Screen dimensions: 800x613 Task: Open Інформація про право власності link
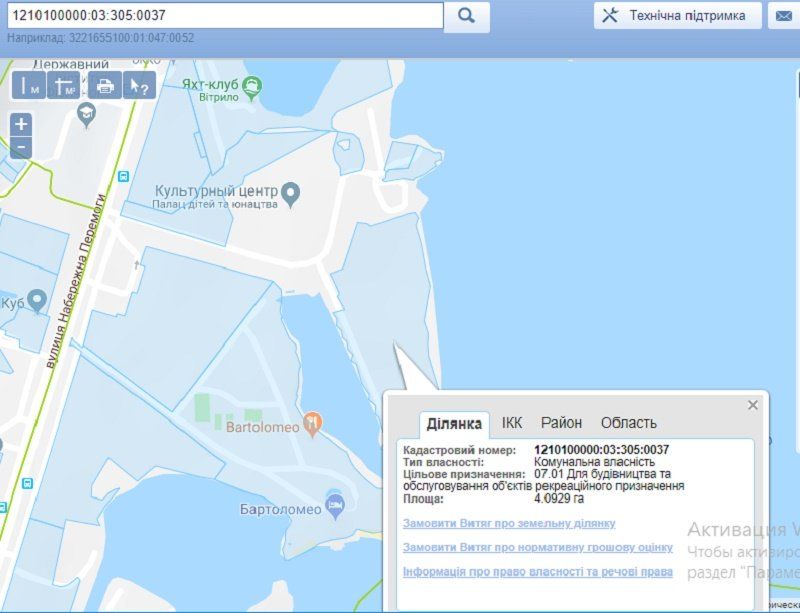coord(537,572)
